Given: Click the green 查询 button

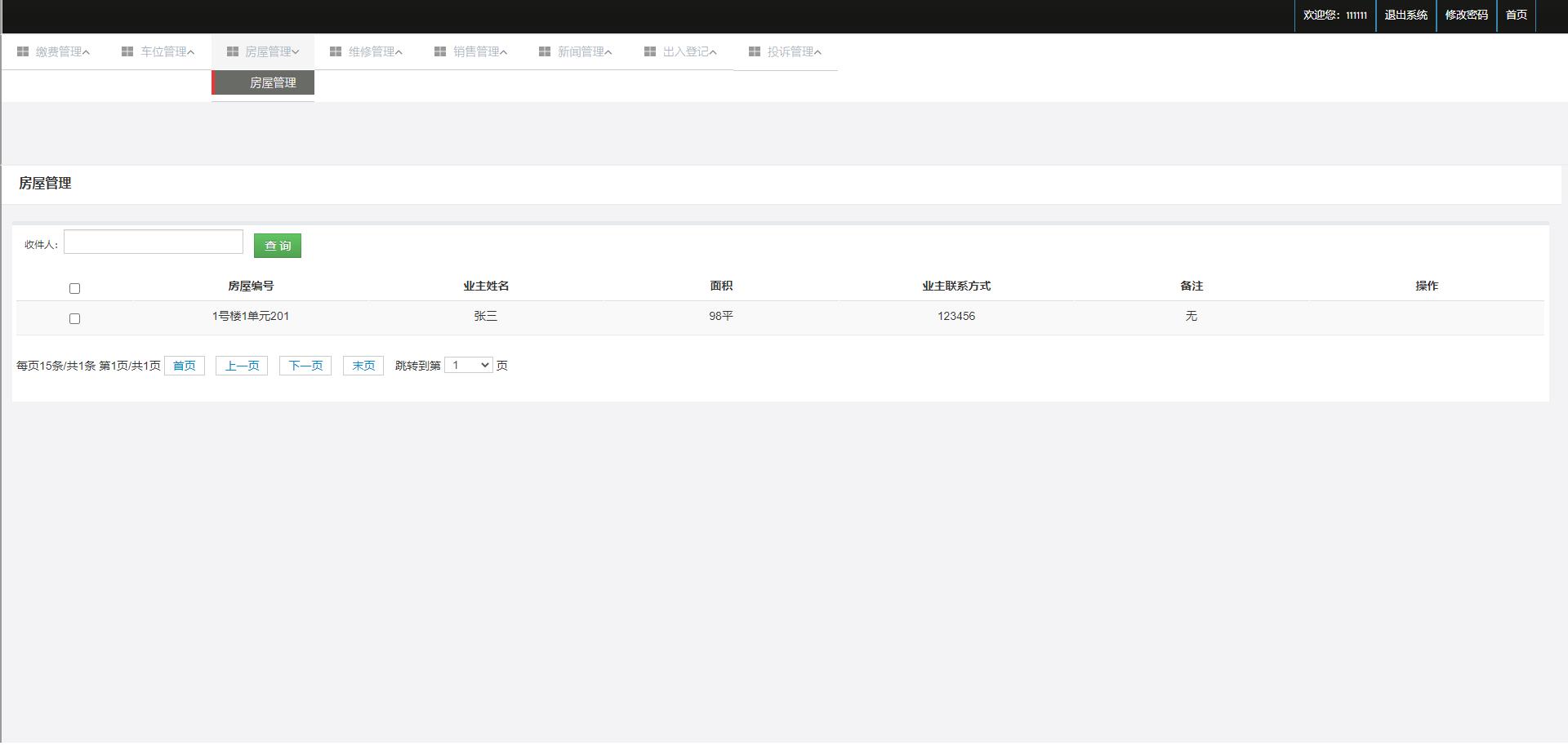Looking at the screenshot, I should click(278, 246).
